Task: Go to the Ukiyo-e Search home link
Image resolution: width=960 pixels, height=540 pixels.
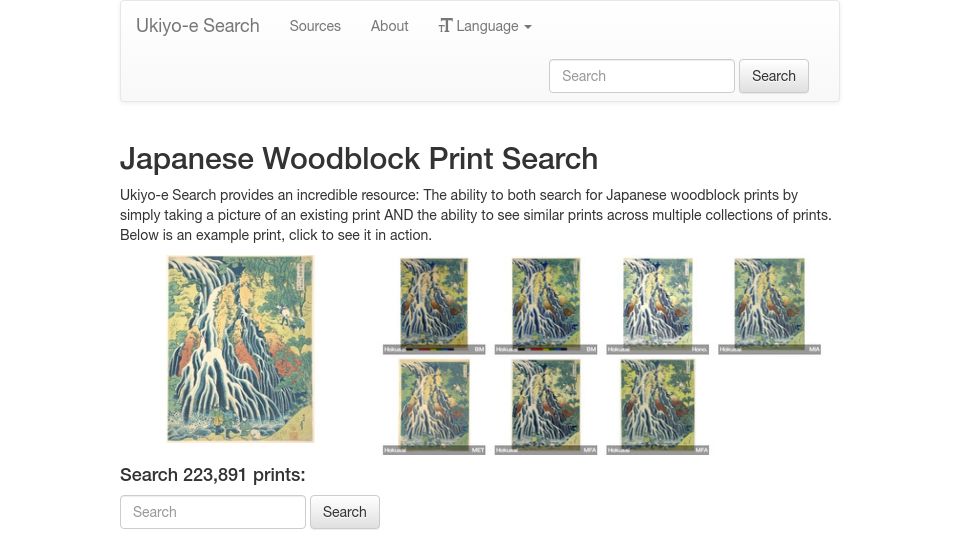Action: click(198, 26)
